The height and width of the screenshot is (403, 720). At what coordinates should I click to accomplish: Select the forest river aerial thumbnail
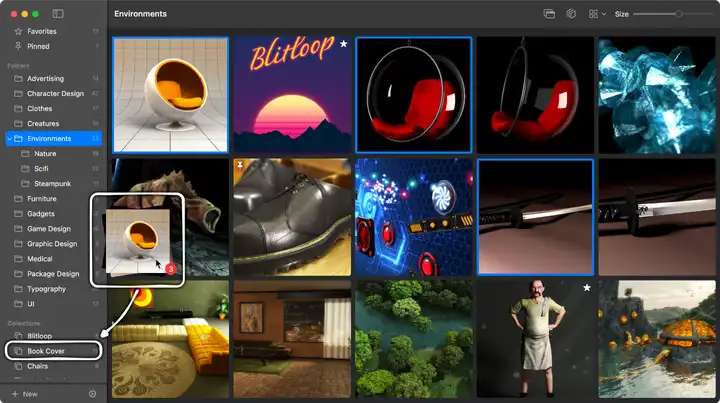(414, 339)
